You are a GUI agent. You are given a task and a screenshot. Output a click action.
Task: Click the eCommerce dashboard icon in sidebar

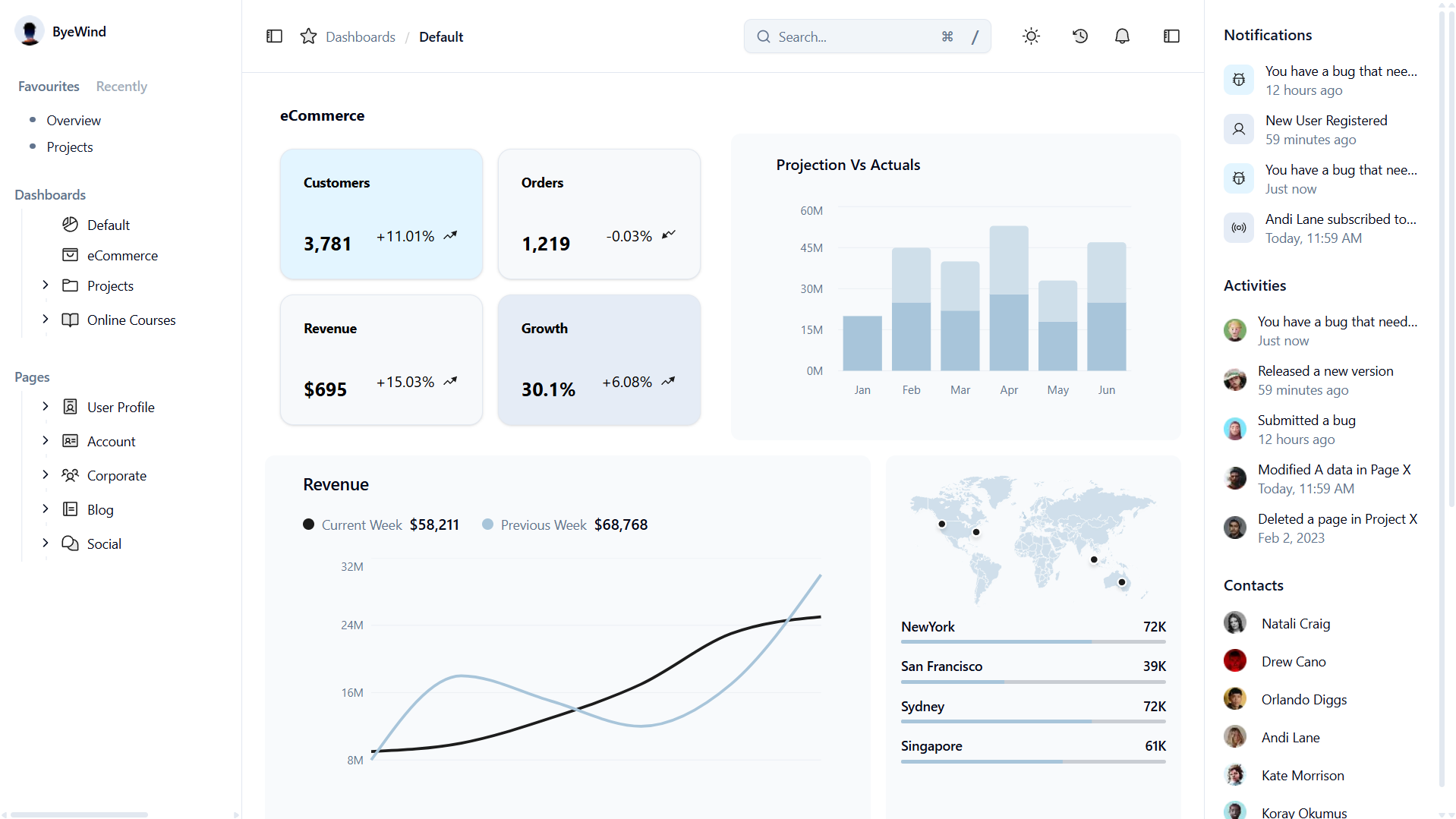[x=71, y=255]
